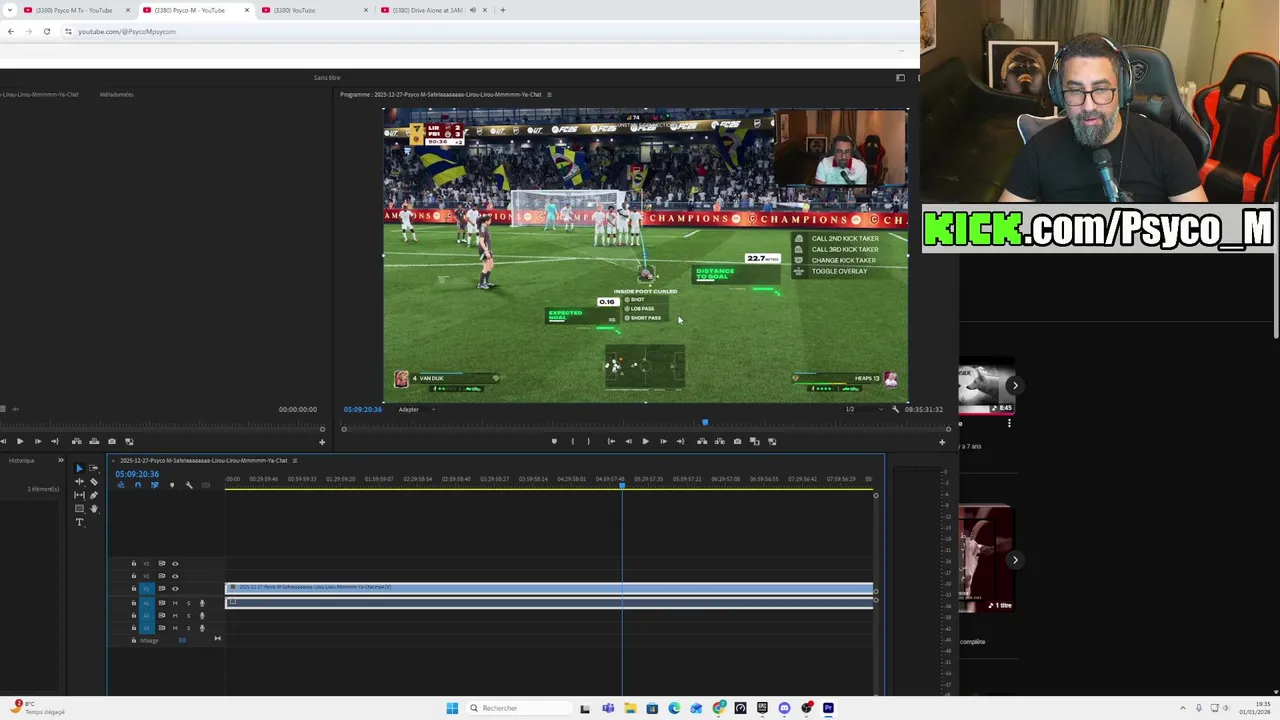Export frame with Program monitor camera icon

click(x=737, y=441)
